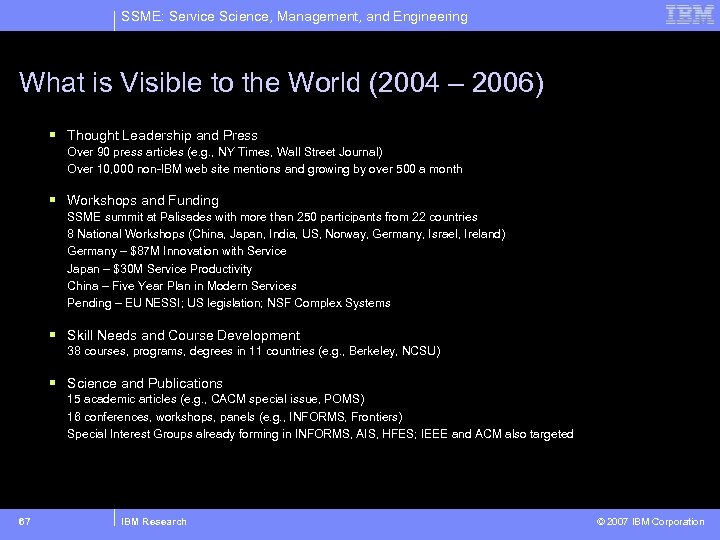Click line "Pending – EU NESSI; US legislation"
Viewport: 720px width, 540px height.
point(229,303)
